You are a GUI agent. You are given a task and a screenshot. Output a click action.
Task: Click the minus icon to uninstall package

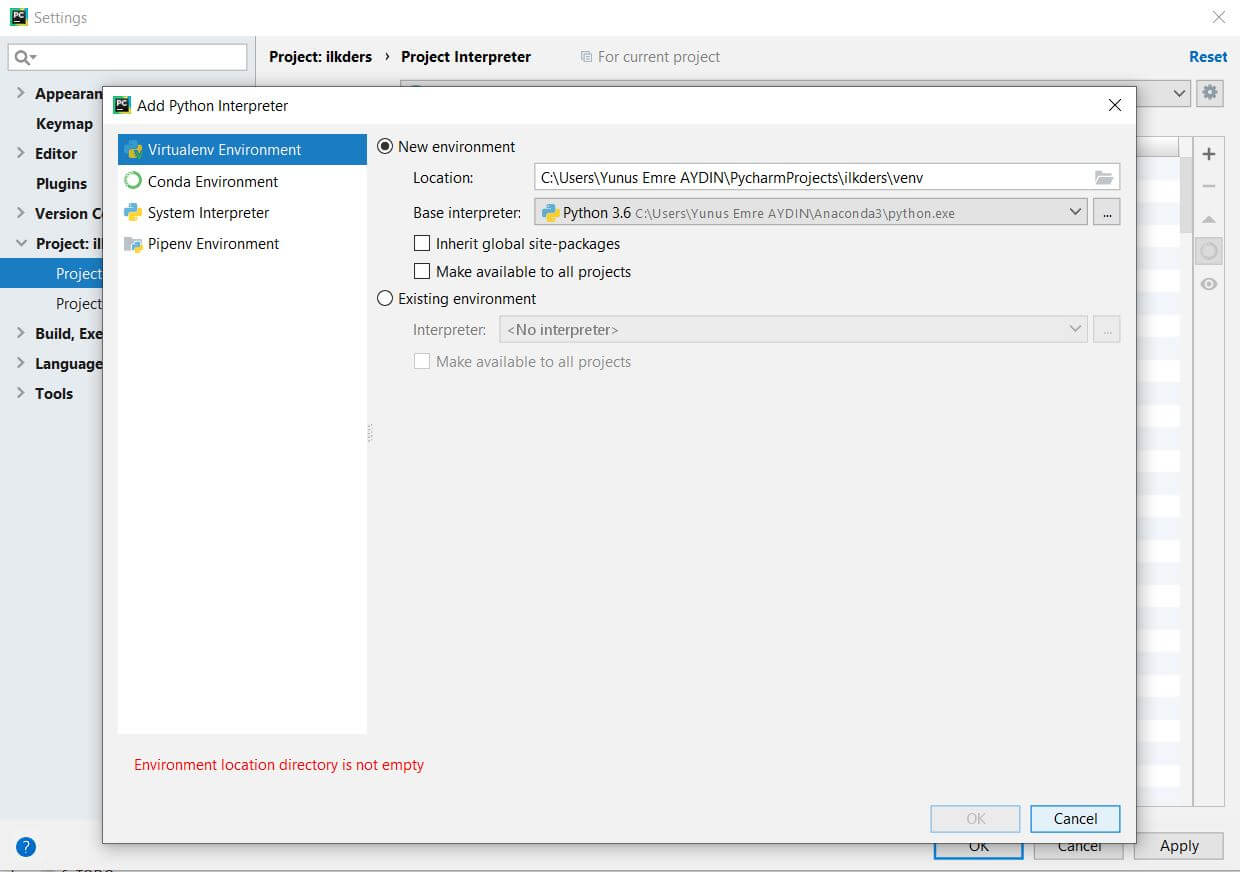point(1209,187)
